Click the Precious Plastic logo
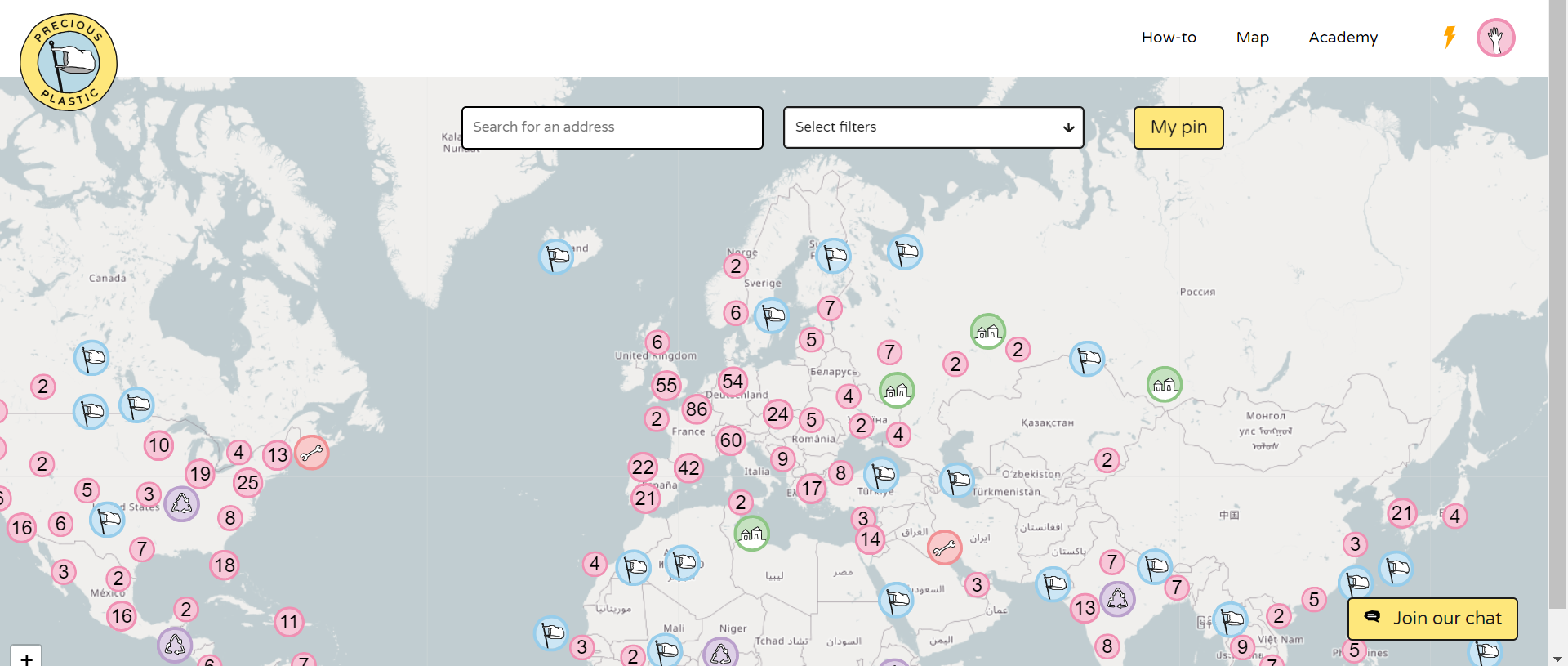The width and height of the screenshot is (1568, 666). point(69,62)
